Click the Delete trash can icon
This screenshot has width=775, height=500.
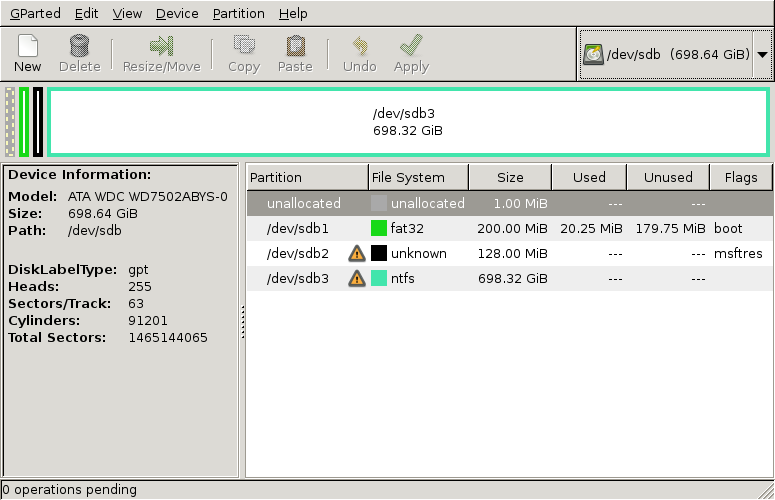point(79,45)
